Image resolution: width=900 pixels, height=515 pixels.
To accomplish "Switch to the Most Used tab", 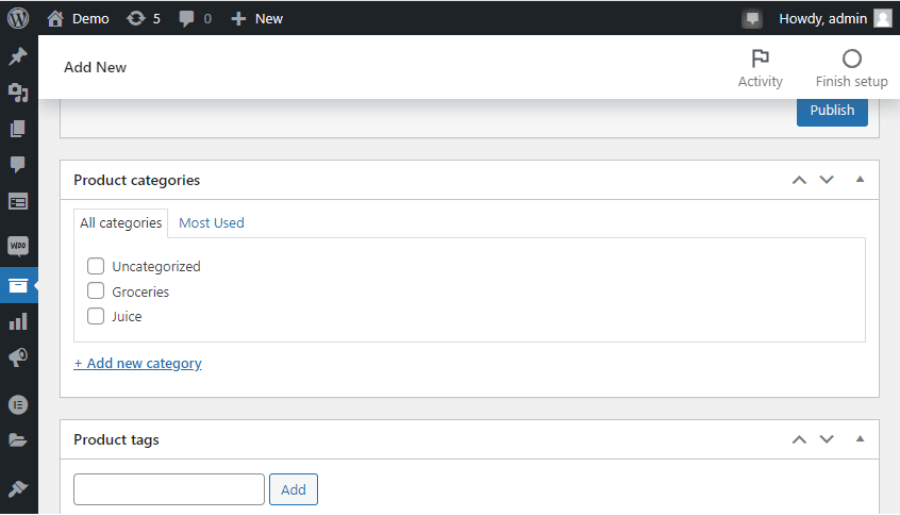I will coord(211,223).
